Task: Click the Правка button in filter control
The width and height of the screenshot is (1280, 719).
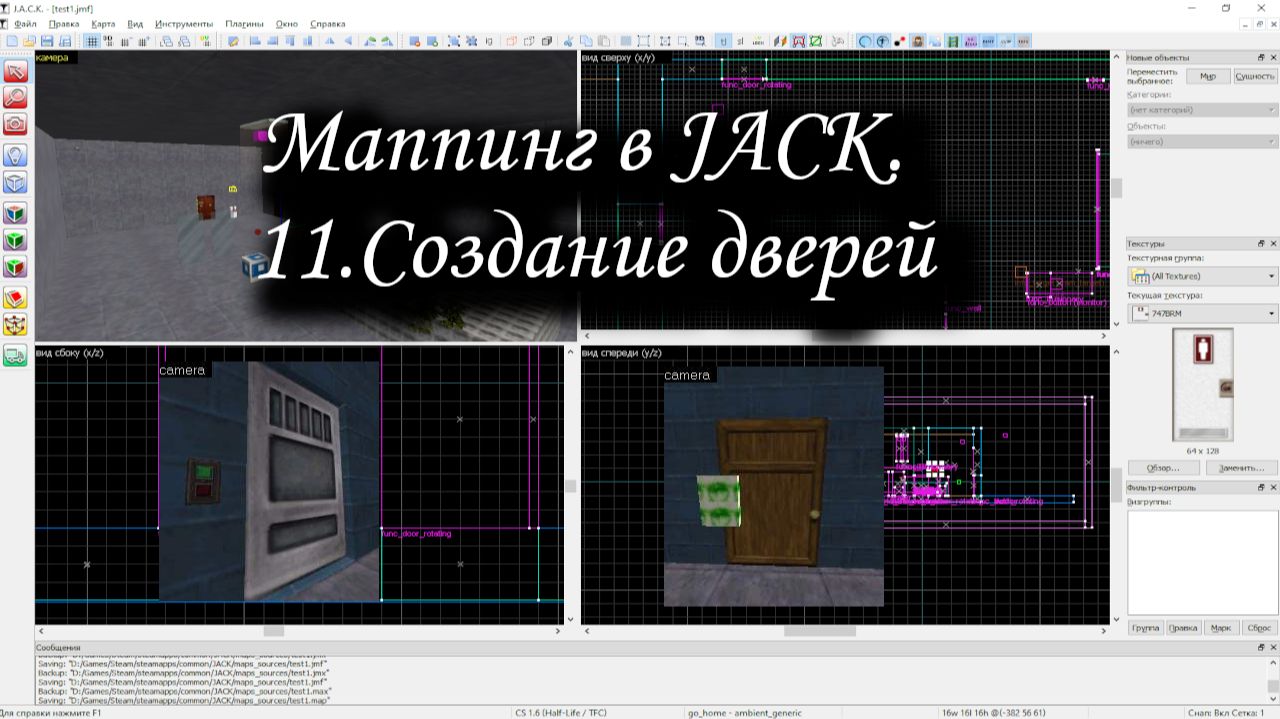Action: click(x=1183, y=628)
